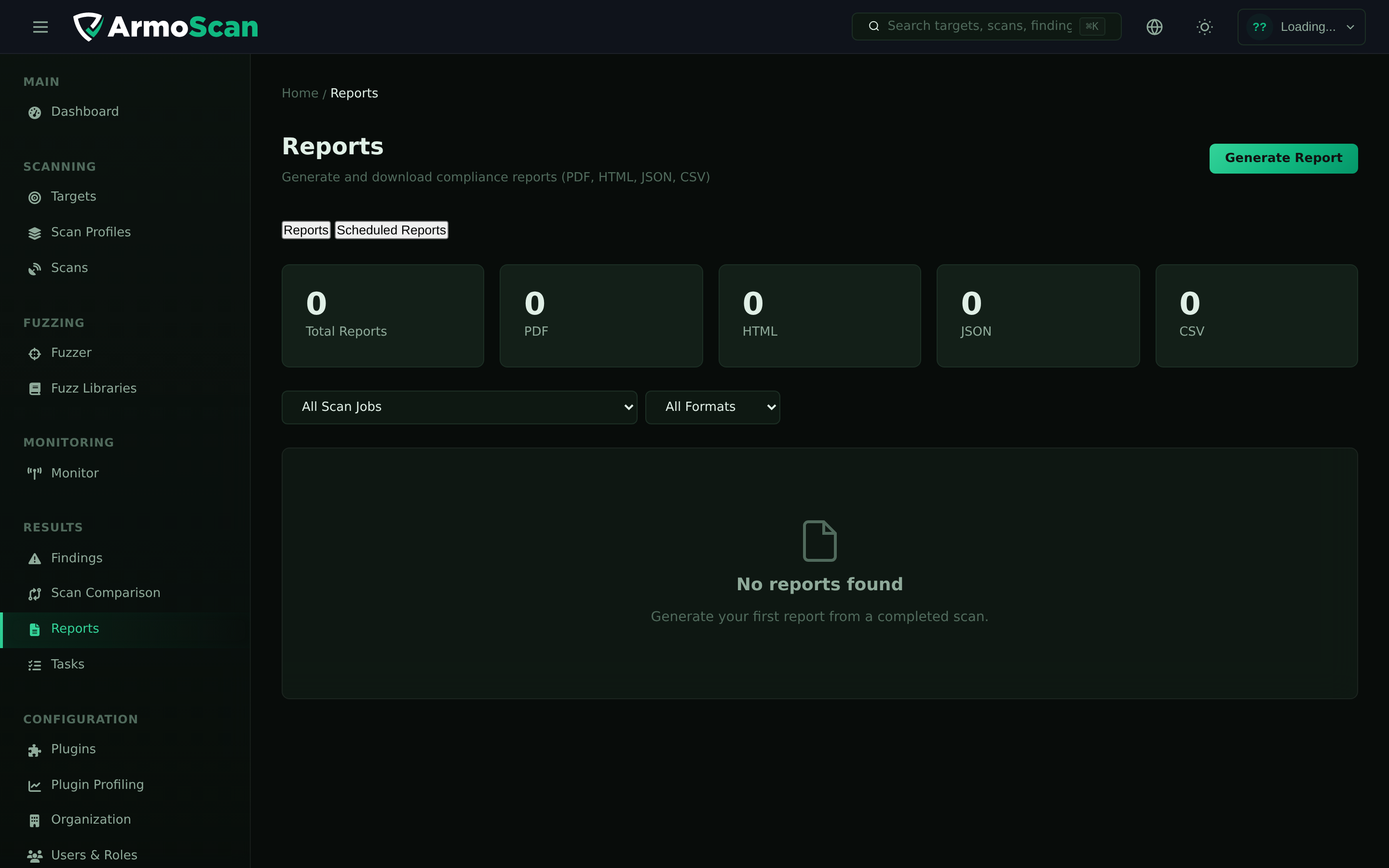Click the Reports document icon in sidebar
The width and height of the screenshot is (1389, 868).
[34, 629]
